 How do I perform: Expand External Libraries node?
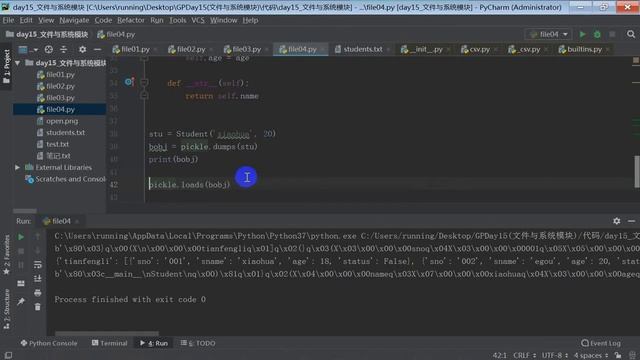18,167
